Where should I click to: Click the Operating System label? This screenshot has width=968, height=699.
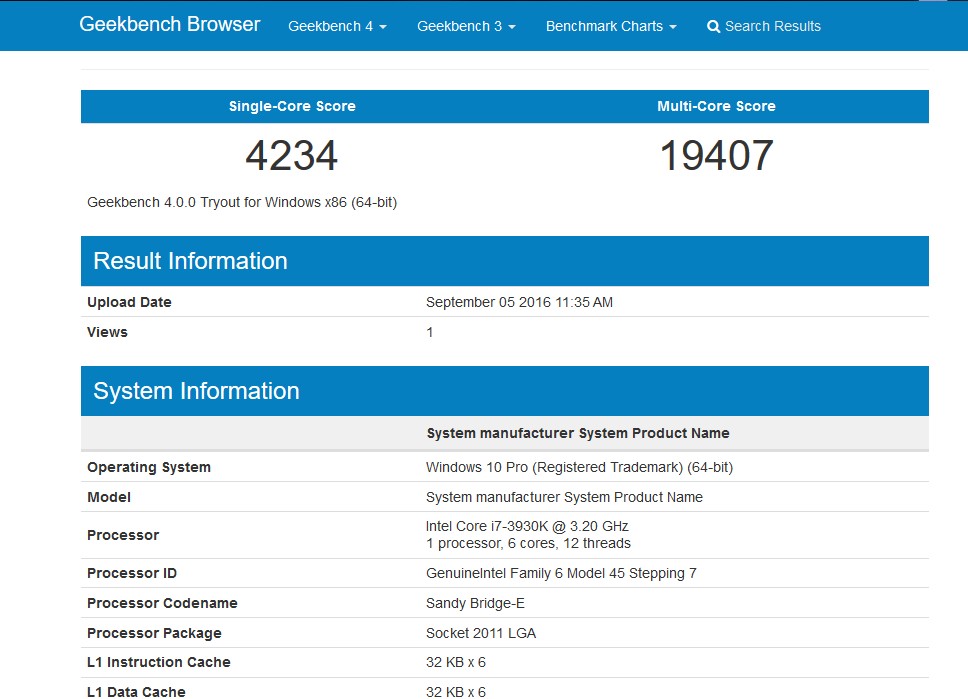click(x=149, y=467)
